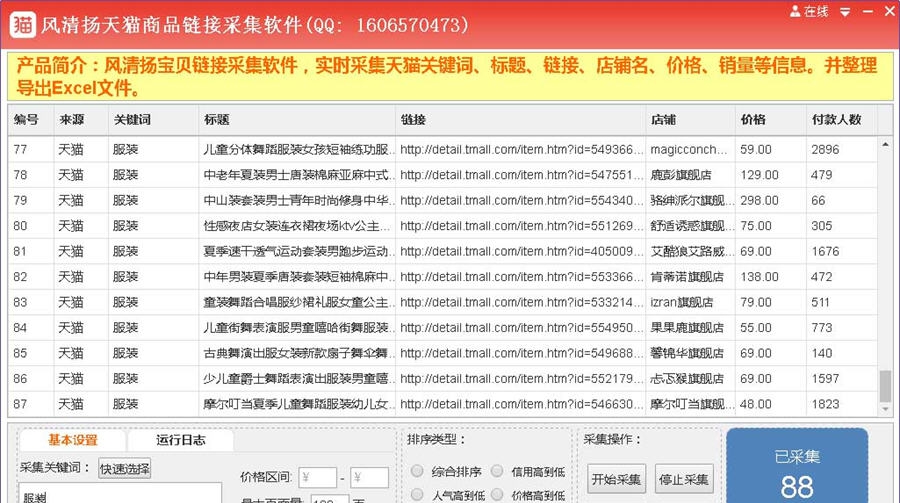Click the max page count input field

pyautogui.click(x=329, y=499)
